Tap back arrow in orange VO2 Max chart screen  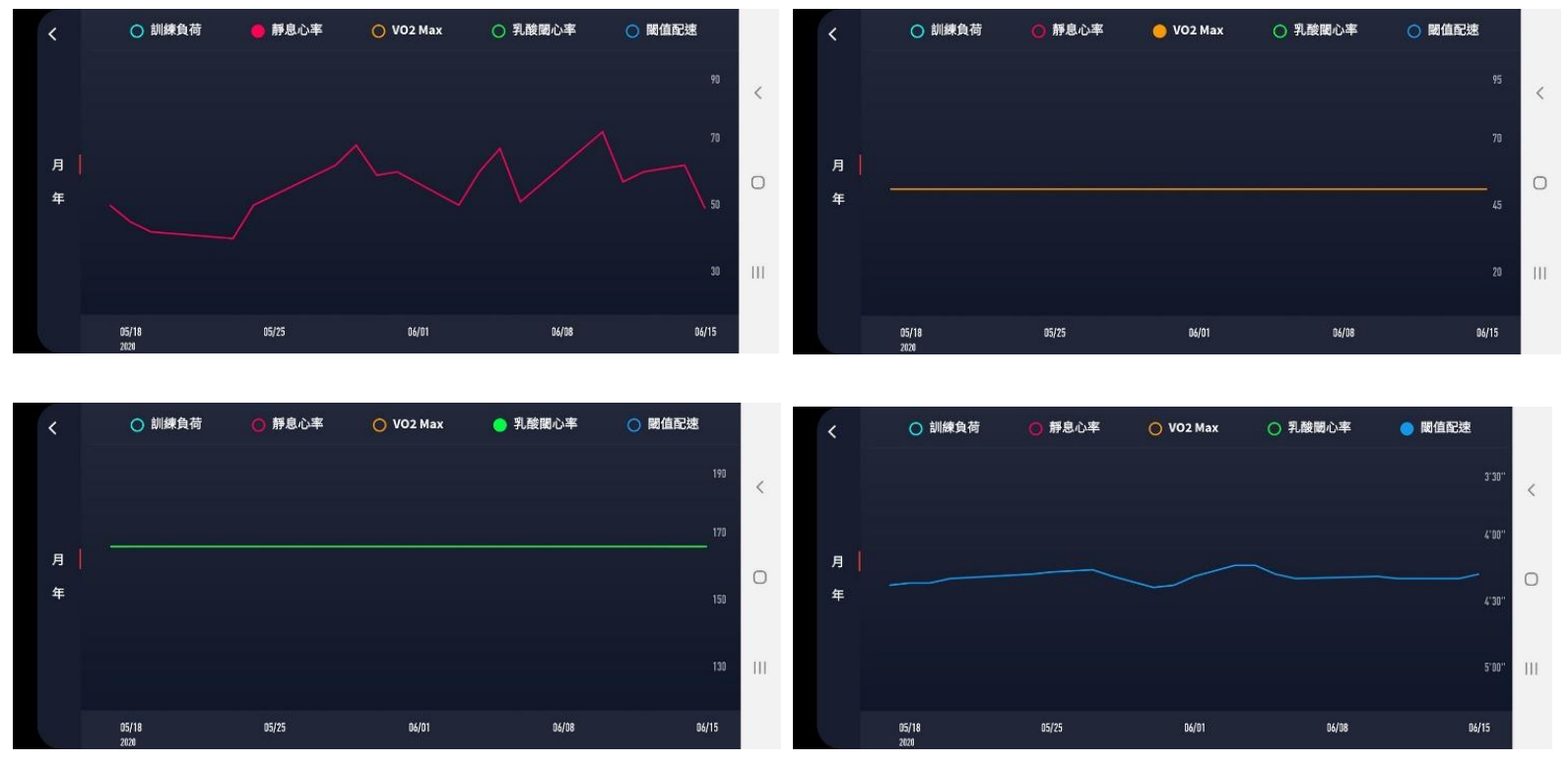point(832,34)
